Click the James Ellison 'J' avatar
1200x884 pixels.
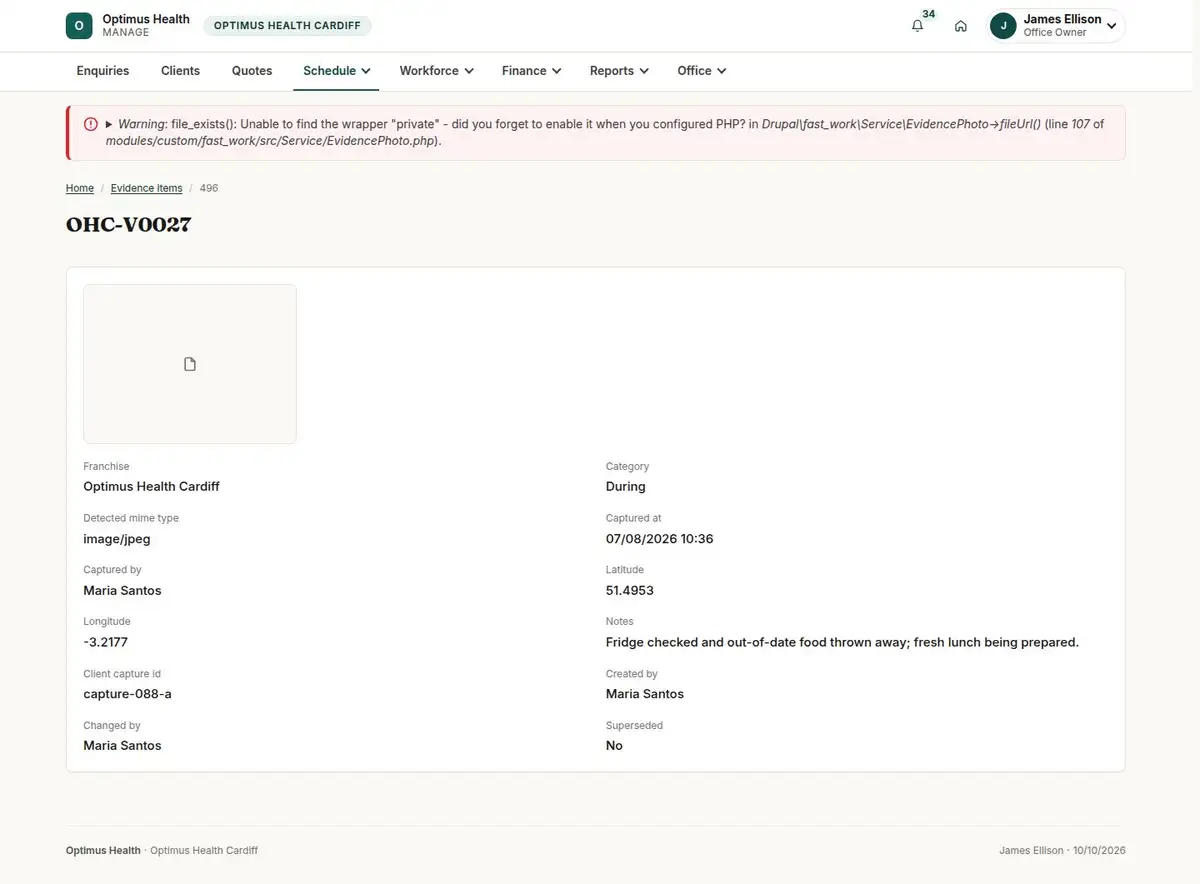click(1003, 26)
